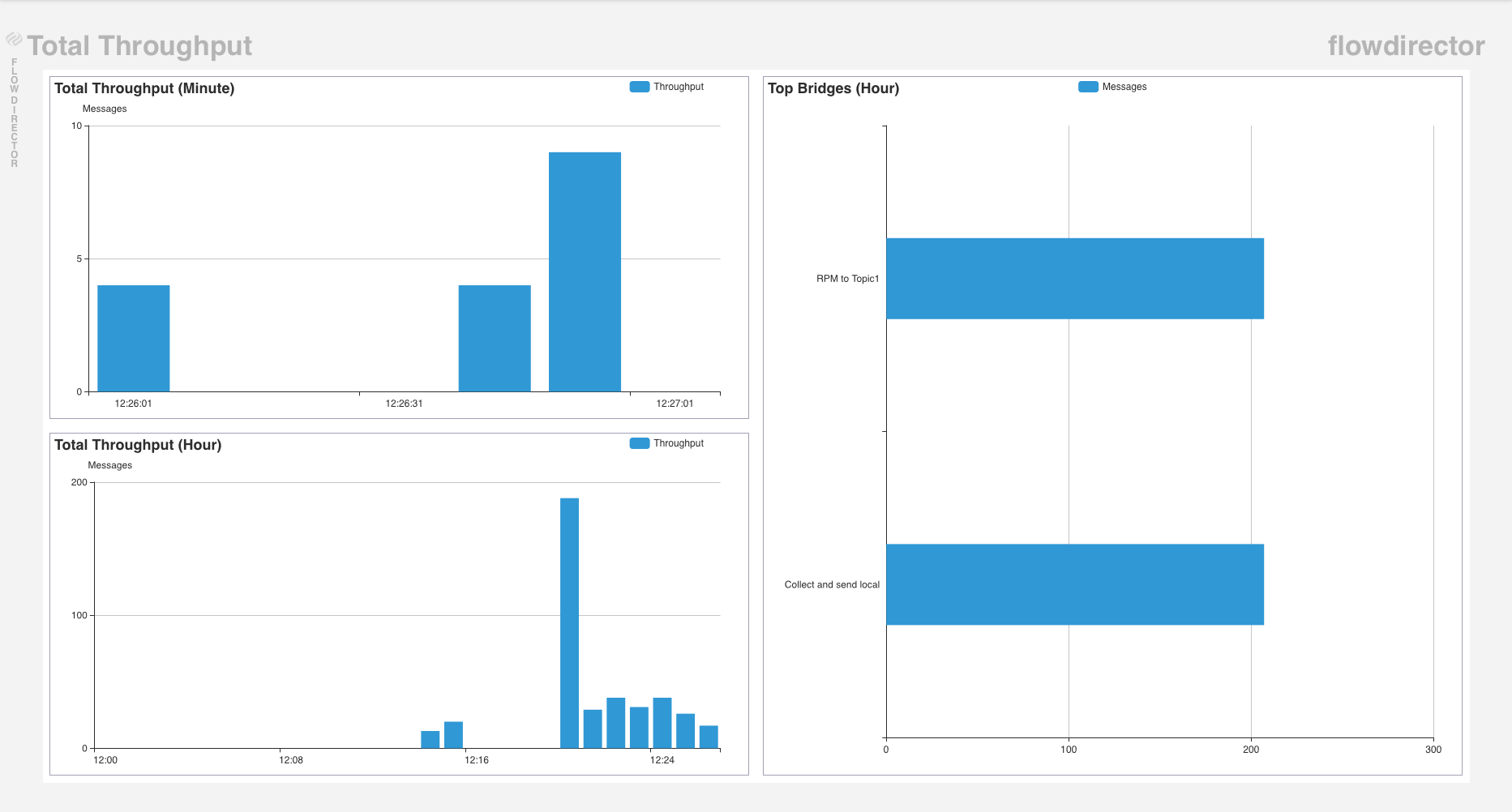Screen dimensions: 1512x812
Task: Select the RPM to Topic1 bar
Action: pos(1074,279)
